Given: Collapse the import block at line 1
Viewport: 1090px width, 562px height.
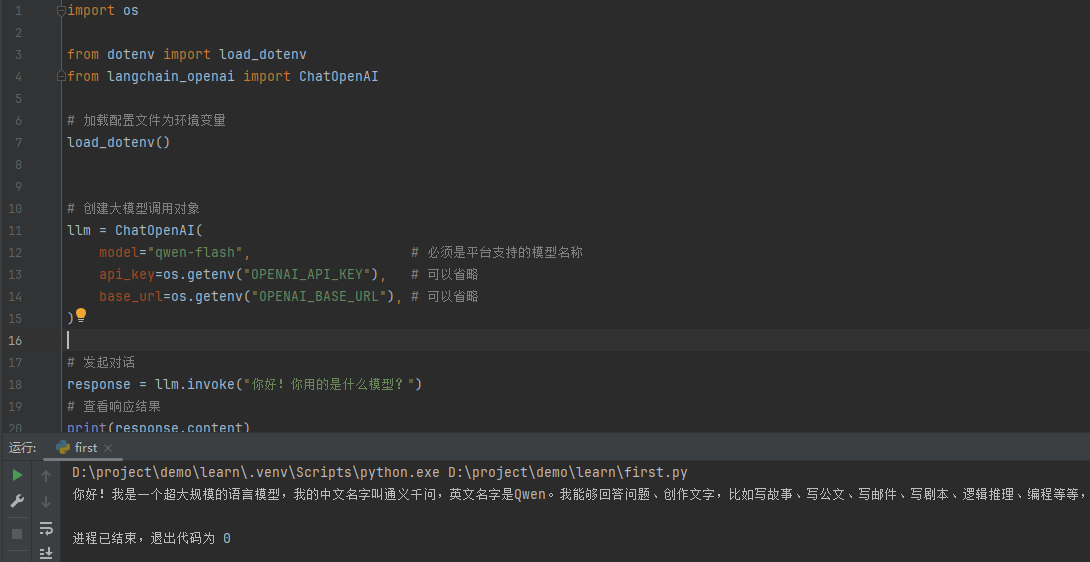Looking at the screenshot, I should click(62, 11).
